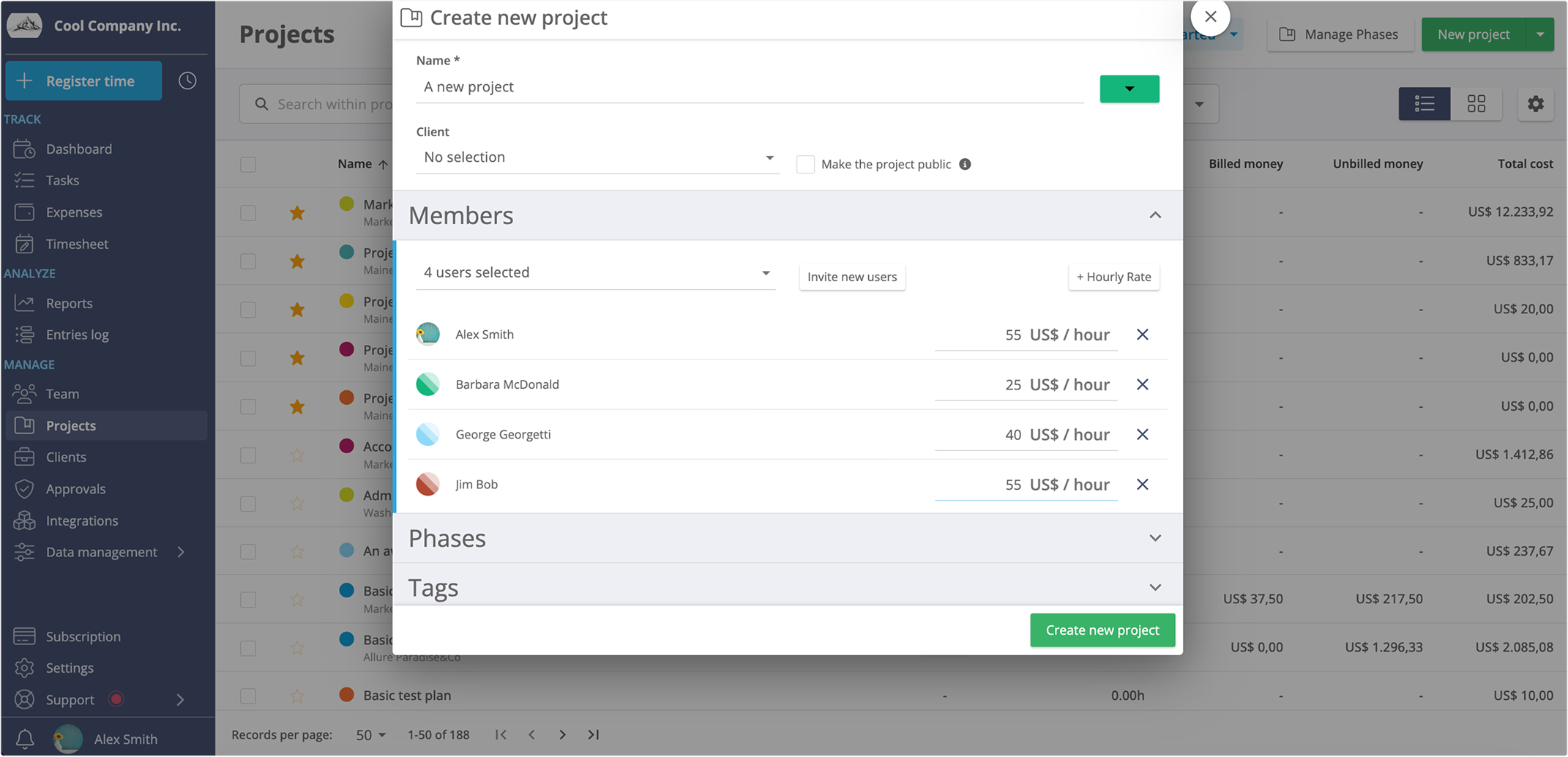
Task: Open the 4 users selected dropdown
Action: click(x=596, y=272)
